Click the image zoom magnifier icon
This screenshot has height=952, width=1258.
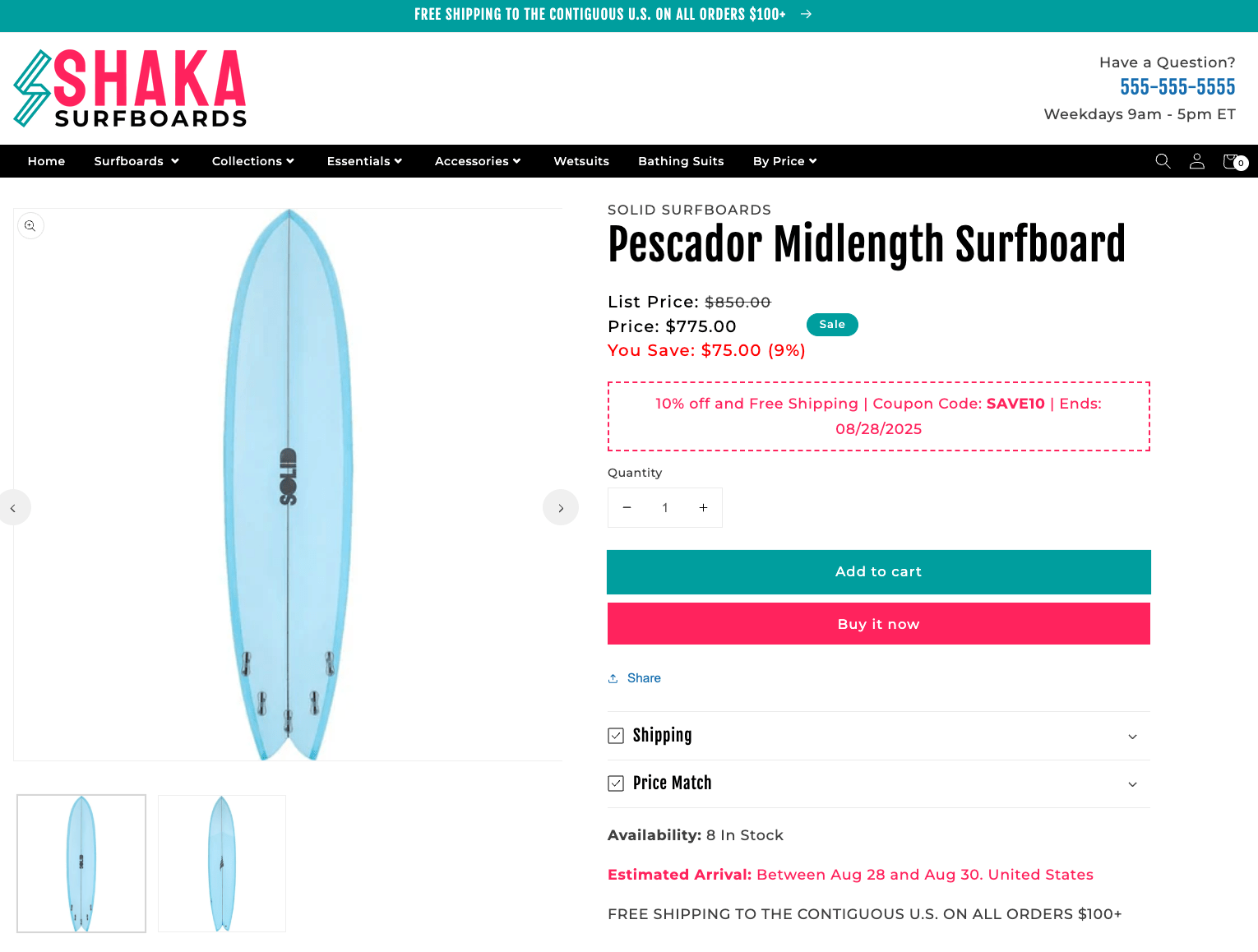(x=30, y=226)
